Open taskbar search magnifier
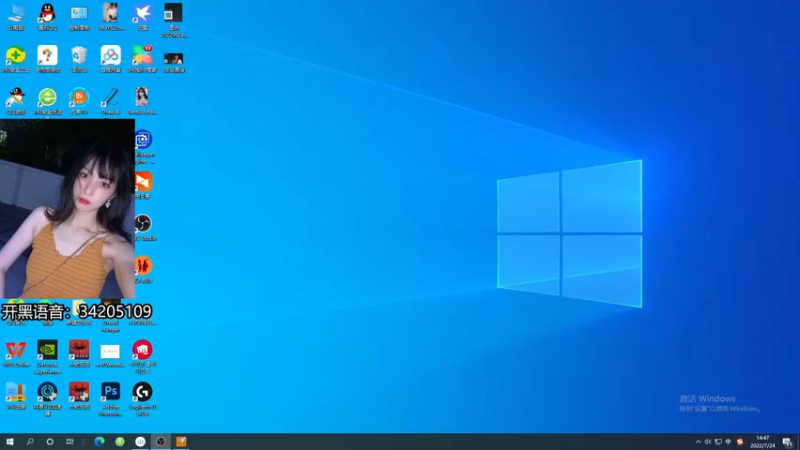The height and width of the screenshot is (450, 800). pos(30,442)
